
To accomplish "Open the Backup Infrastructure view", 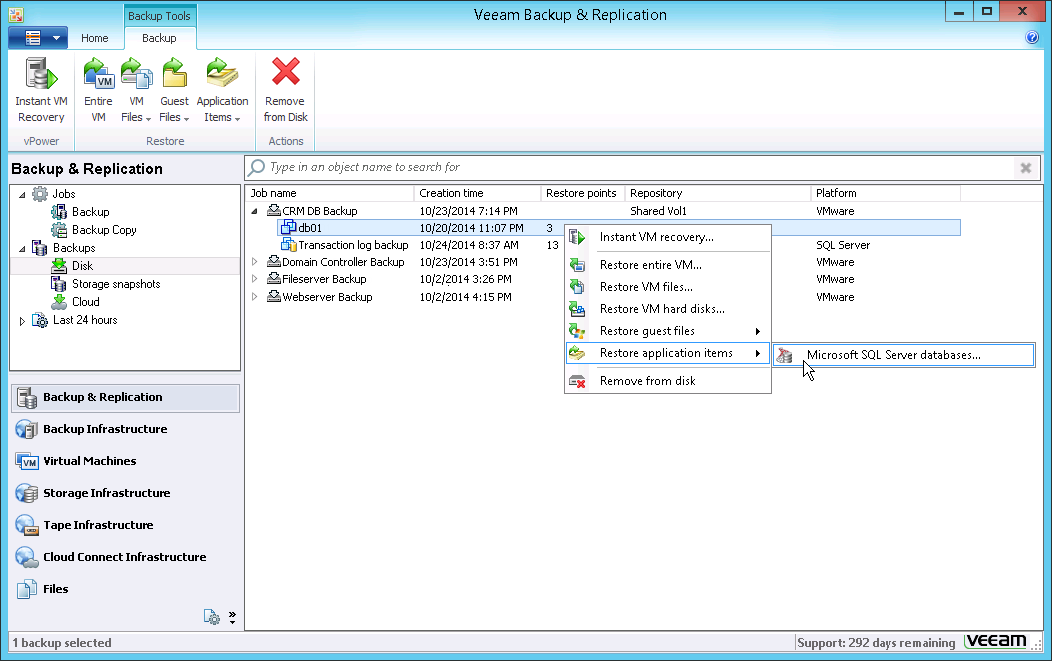I will point(125,429).
